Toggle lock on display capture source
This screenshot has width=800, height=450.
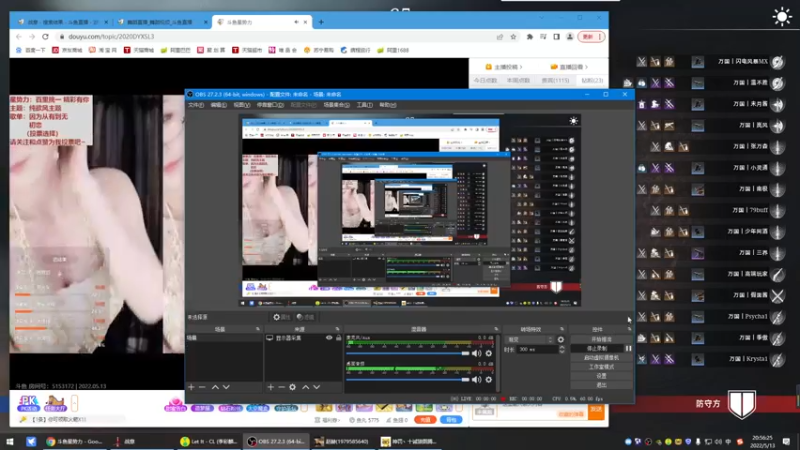coord(338,338)
